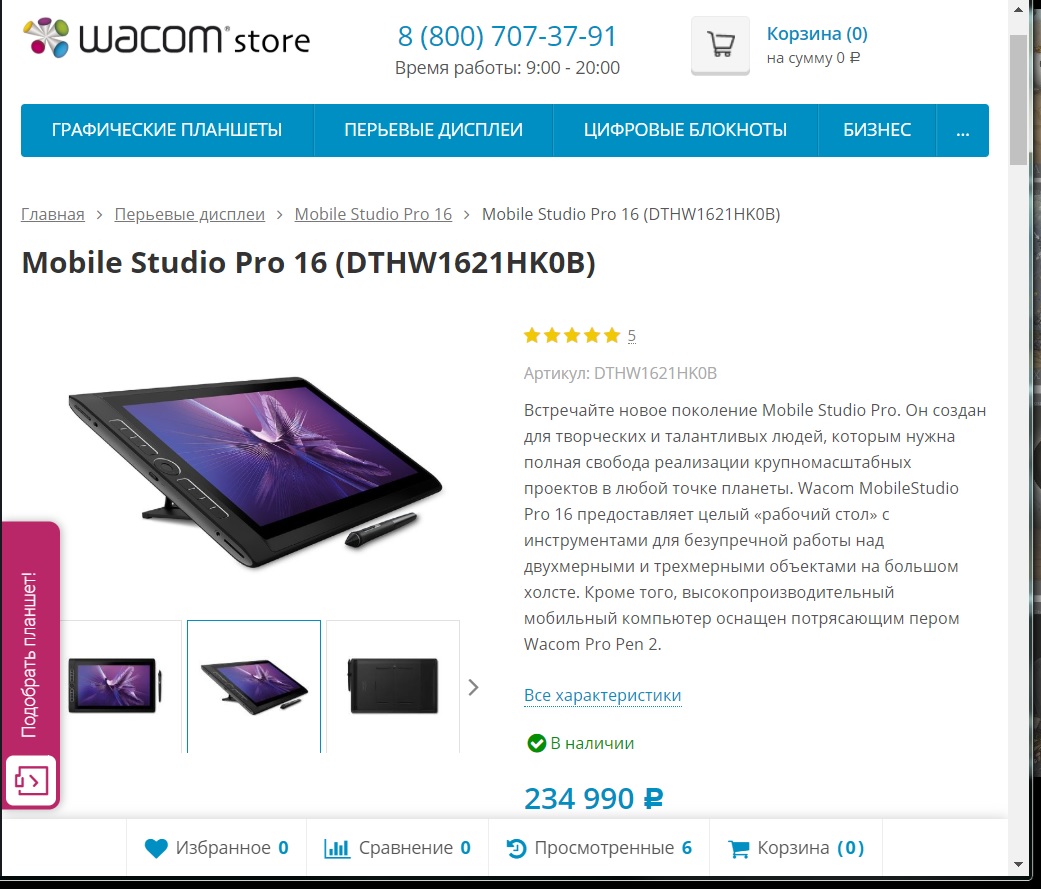Show next thumbnails with right chevron
Screen dimensions: 1041x889
pos(473,687)
